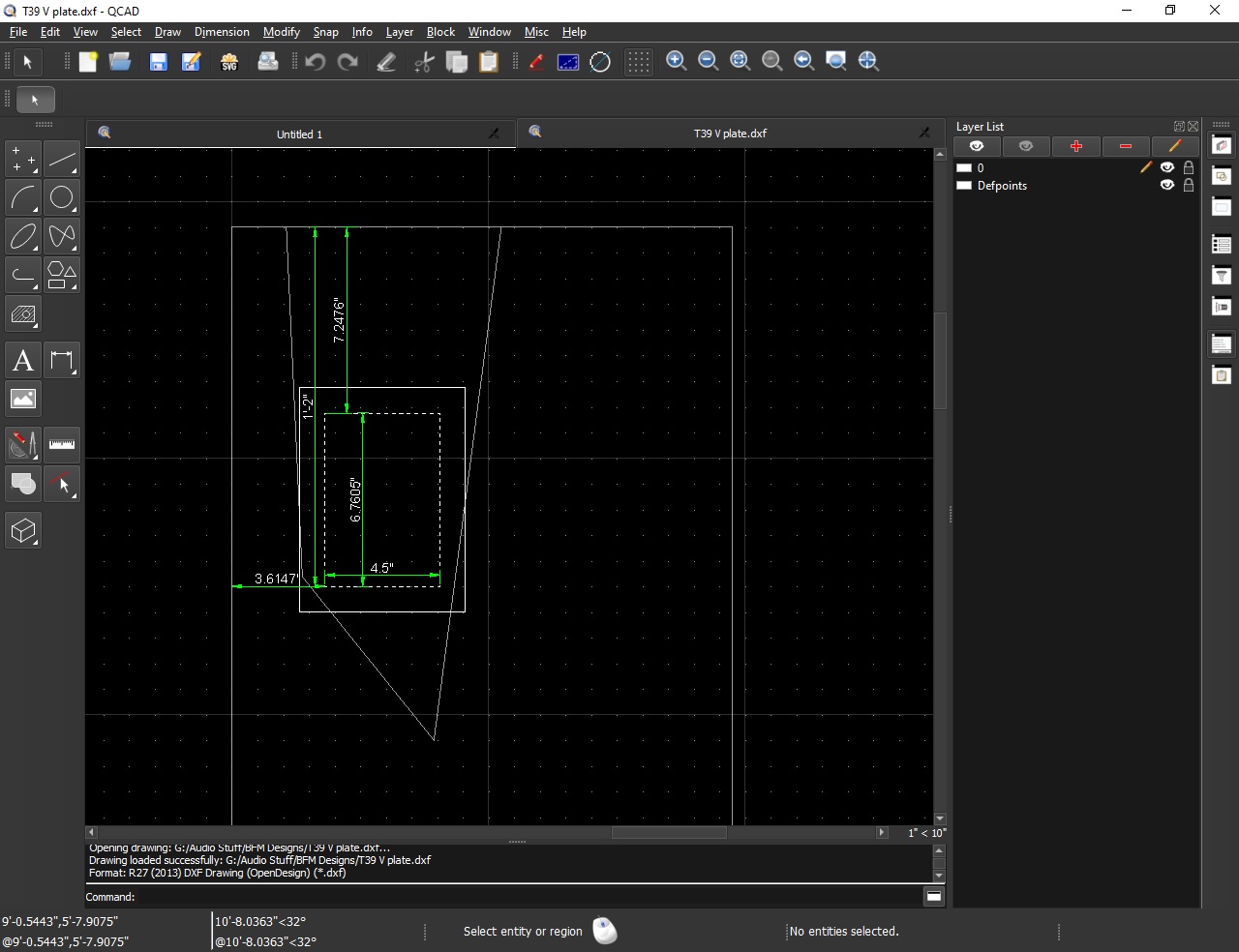Open the Circle tools
The height and width of the screenshot is (952, 1239).
[62, 198]
